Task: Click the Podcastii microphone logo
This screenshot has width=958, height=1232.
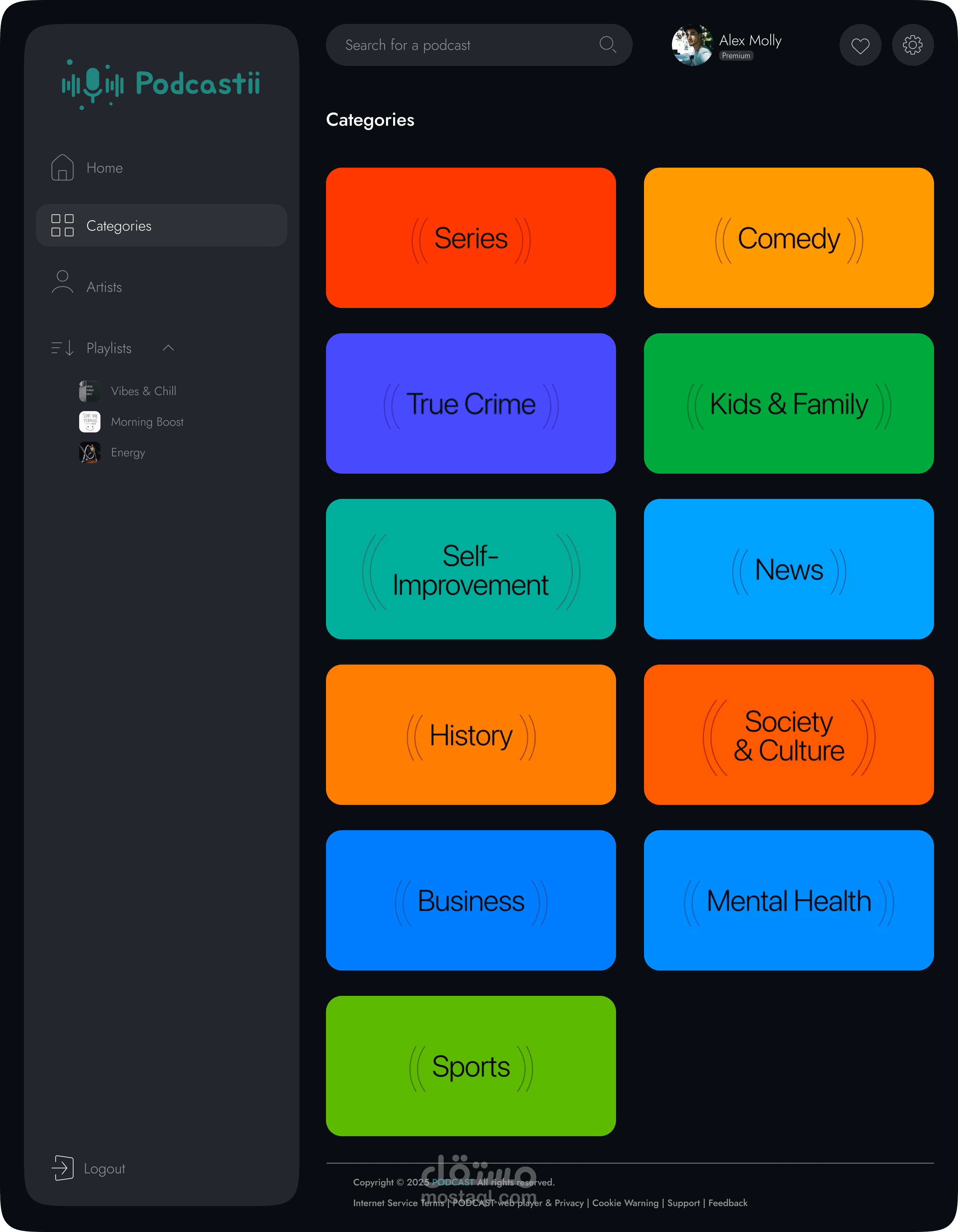Action: pos(93,84)
